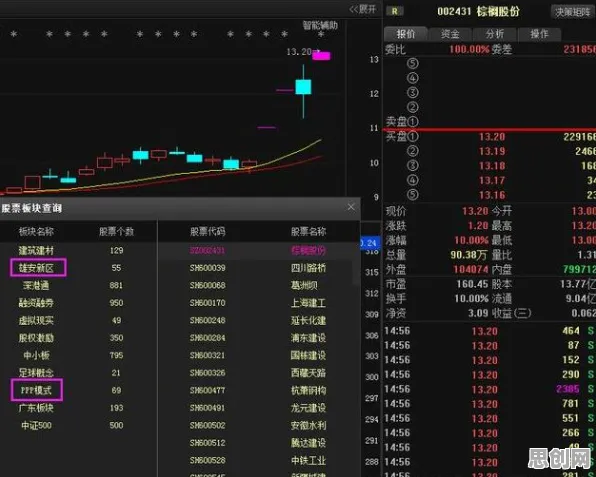Click the 外盘 104074 value
The height and width of the screenshot is (477, 596).
click(x=471, y=269)
